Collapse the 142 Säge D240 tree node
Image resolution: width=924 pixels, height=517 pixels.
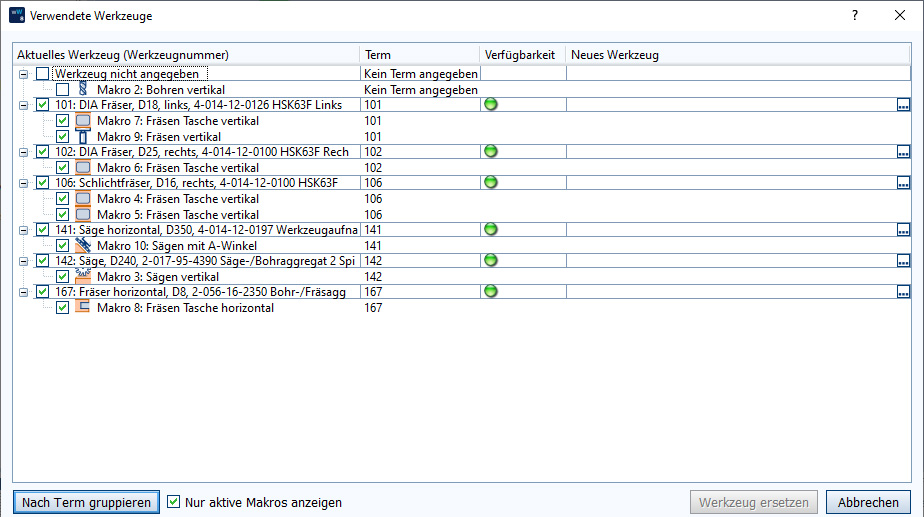click(23, 261)
